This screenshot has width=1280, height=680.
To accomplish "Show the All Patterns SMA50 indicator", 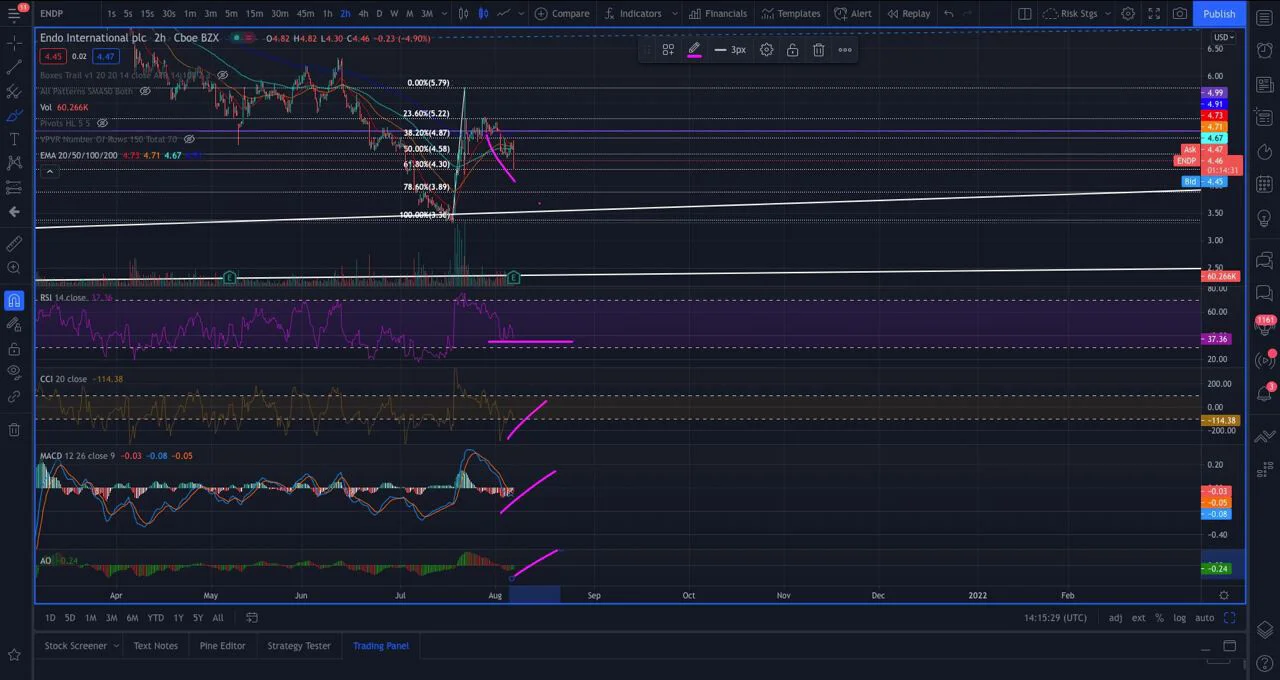I will pos(144,91).
